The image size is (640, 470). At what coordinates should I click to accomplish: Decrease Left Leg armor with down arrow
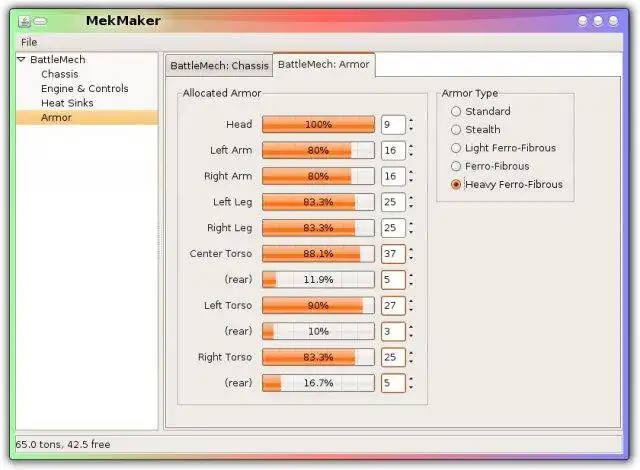[411, 206]
